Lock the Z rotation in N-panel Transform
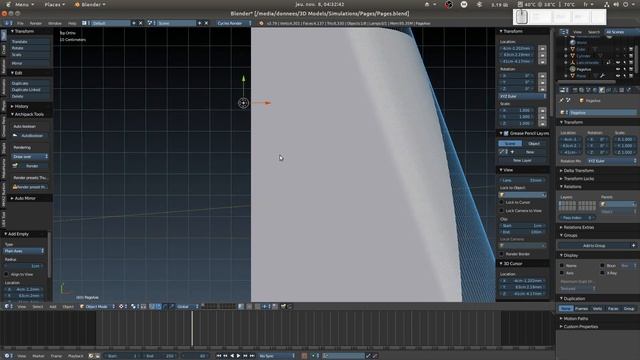The width and height of the screenshot is (640, 360). point(542,89)
